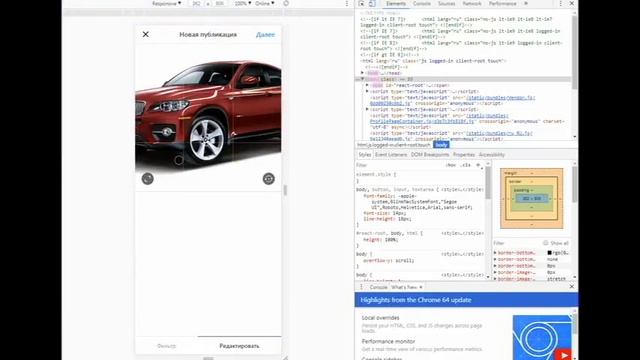
Task: Open DevTools customize menu icon
Action: 560,3
